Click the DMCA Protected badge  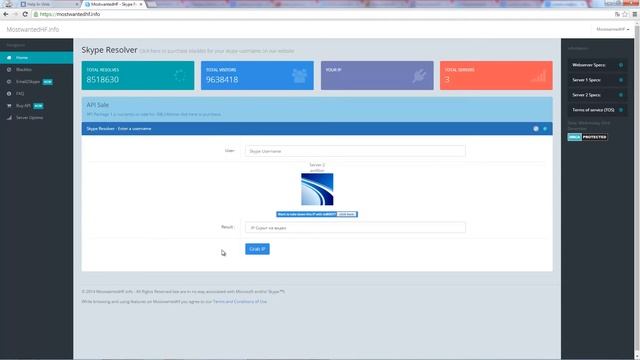[587, 137]
